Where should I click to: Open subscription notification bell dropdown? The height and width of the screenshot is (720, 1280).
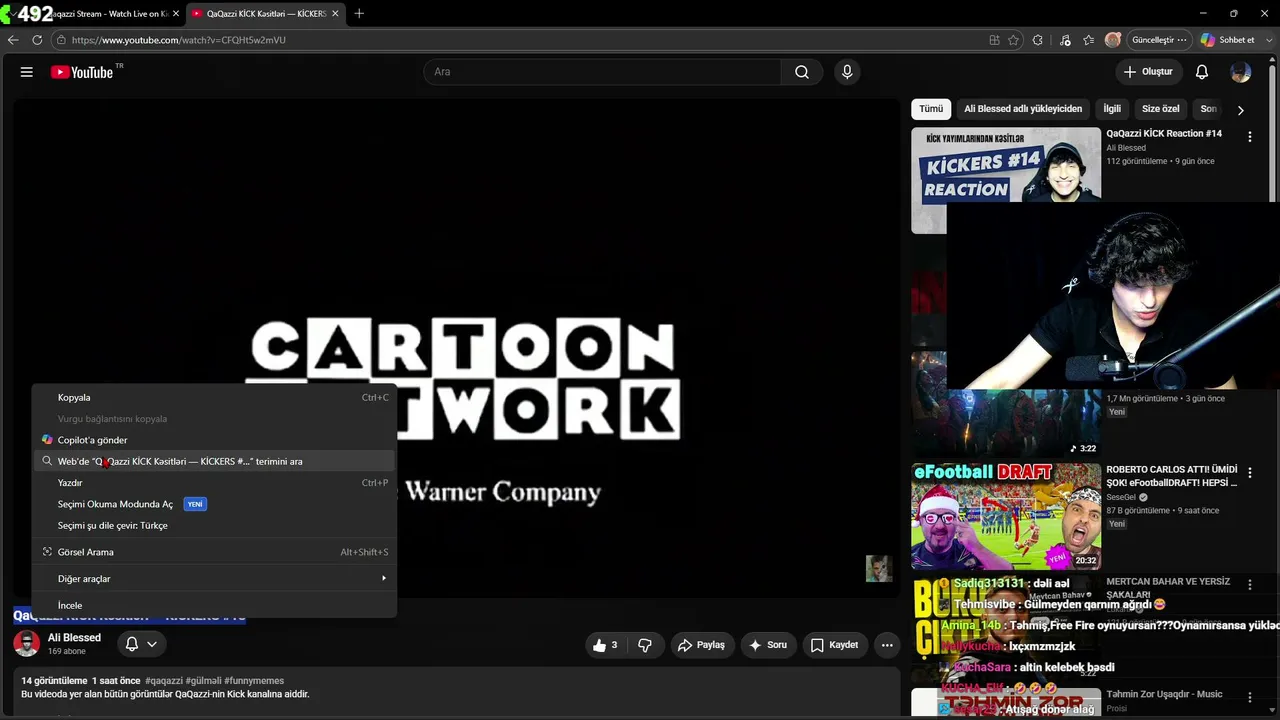pyautogui.click(x=141, y=644)
